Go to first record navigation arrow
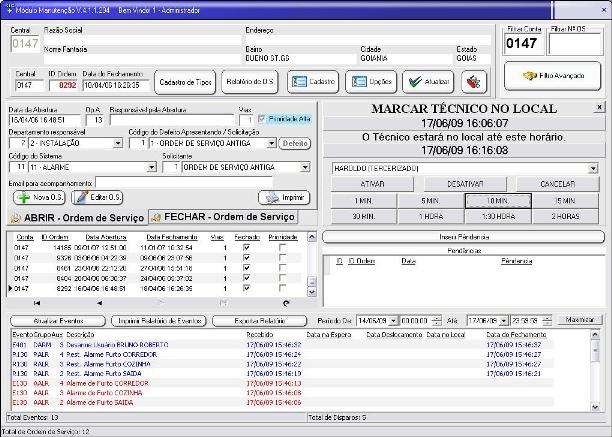The height and width of the screenshot is (437, 612). (37, 303)
